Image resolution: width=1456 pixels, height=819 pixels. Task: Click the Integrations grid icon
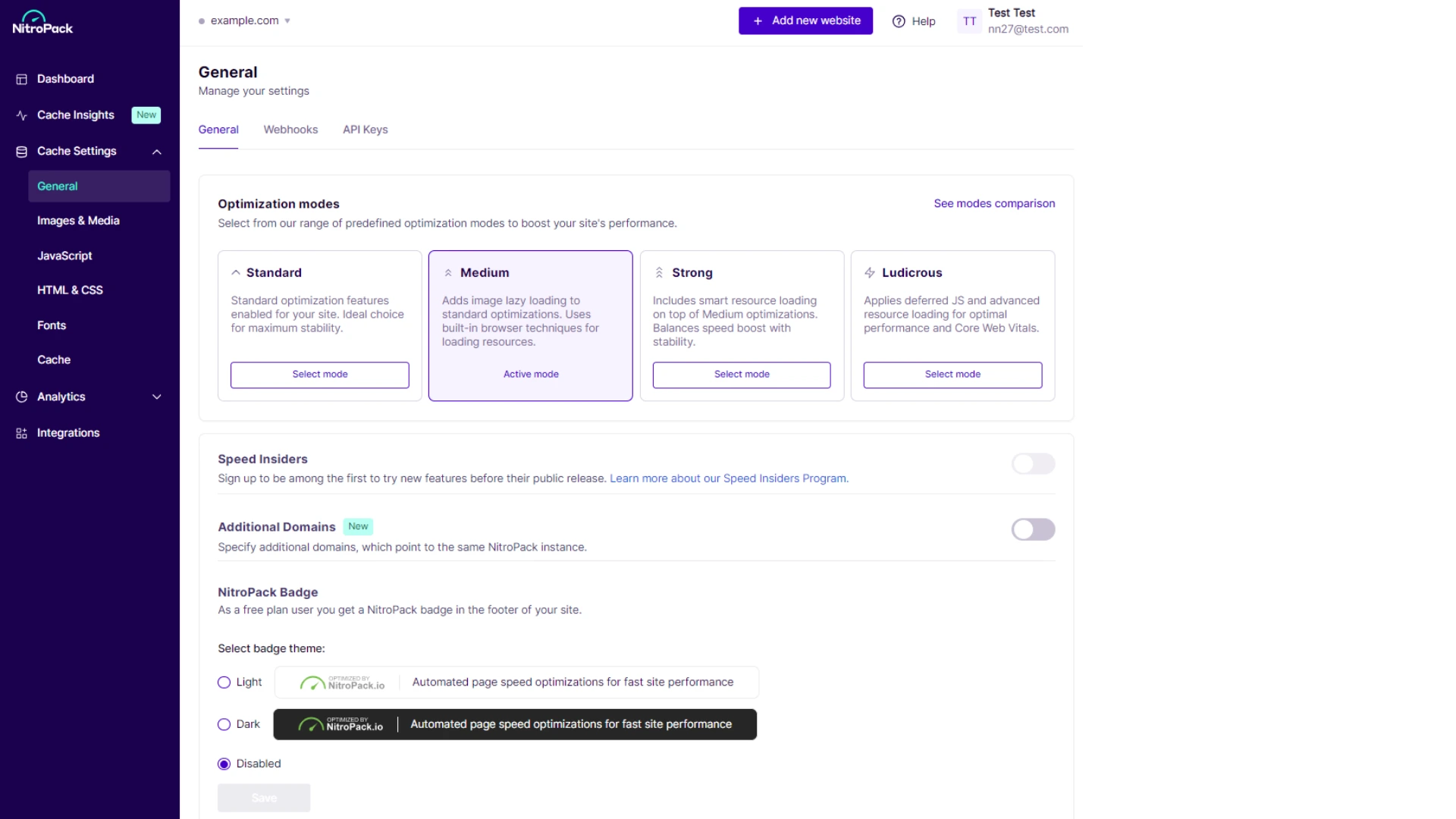pos(21,433)
